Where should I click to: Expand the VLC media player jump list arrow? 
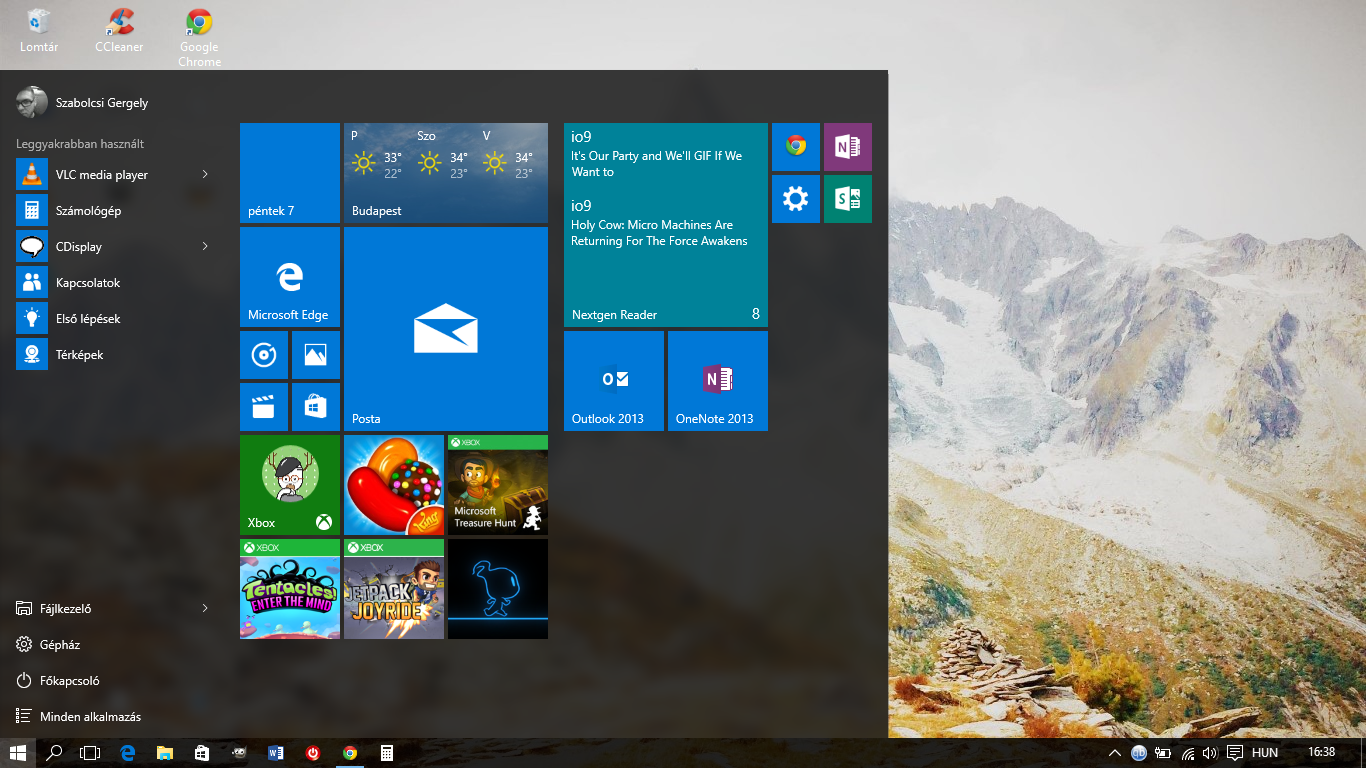click(x=205, y=175)
